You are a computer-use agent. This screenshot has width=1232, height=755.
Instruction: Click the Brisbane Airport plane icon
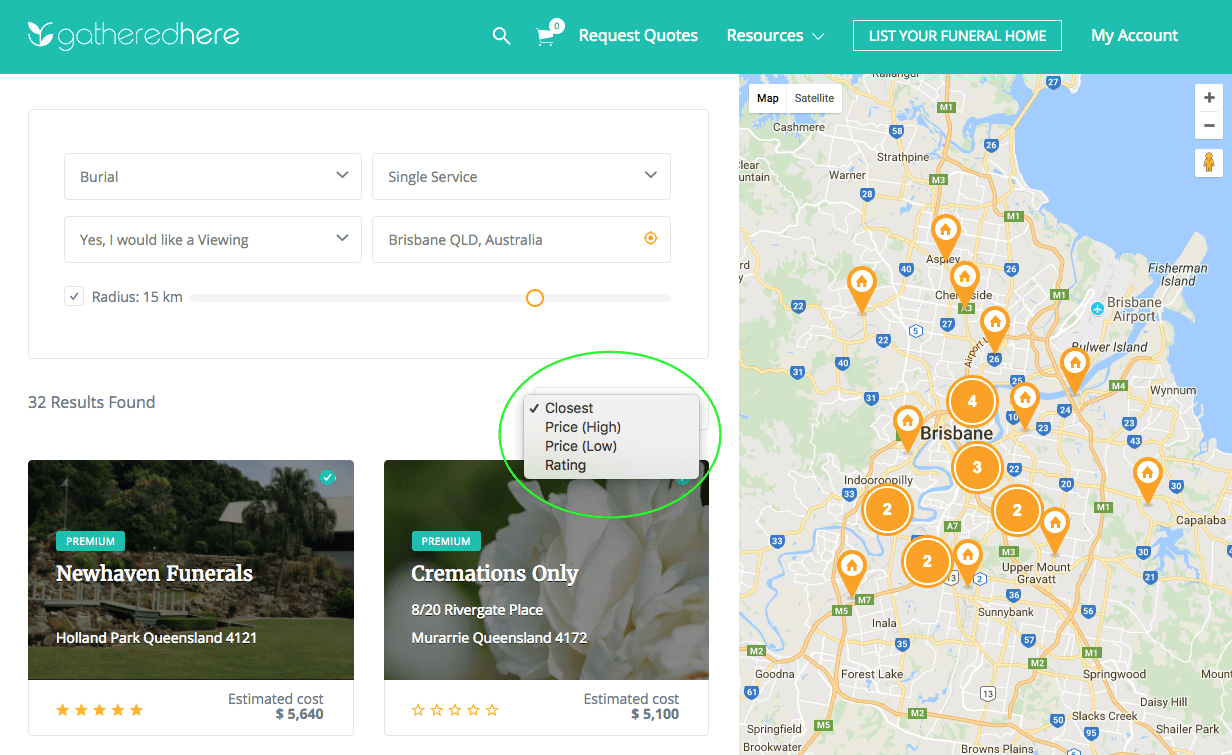(x=1097, y=307)
